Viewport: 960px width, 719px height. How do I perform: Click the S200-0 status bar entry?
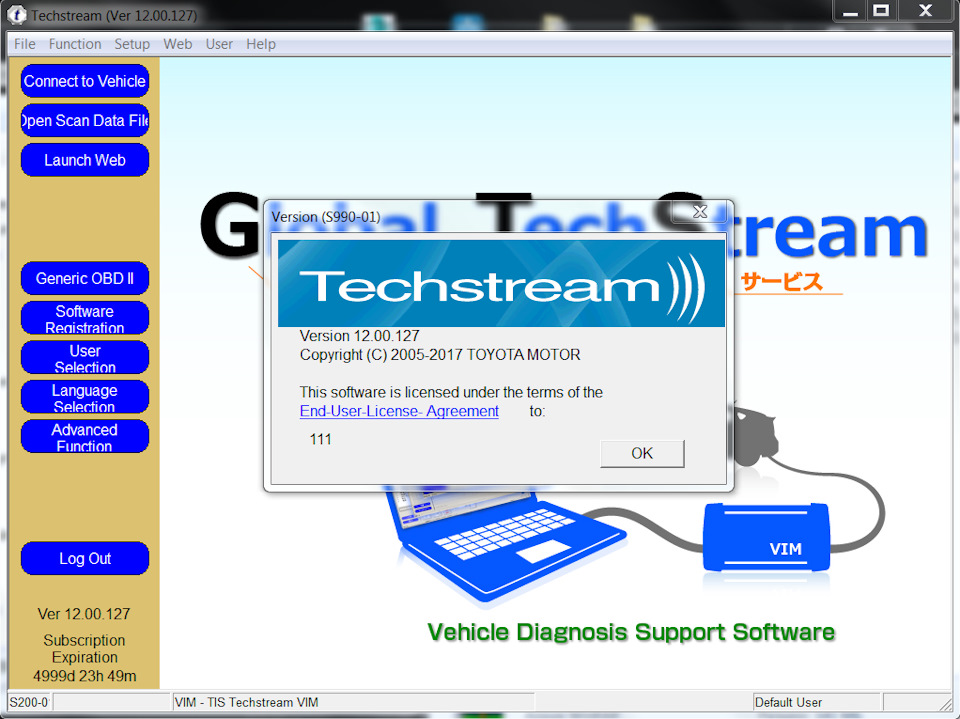29,702
